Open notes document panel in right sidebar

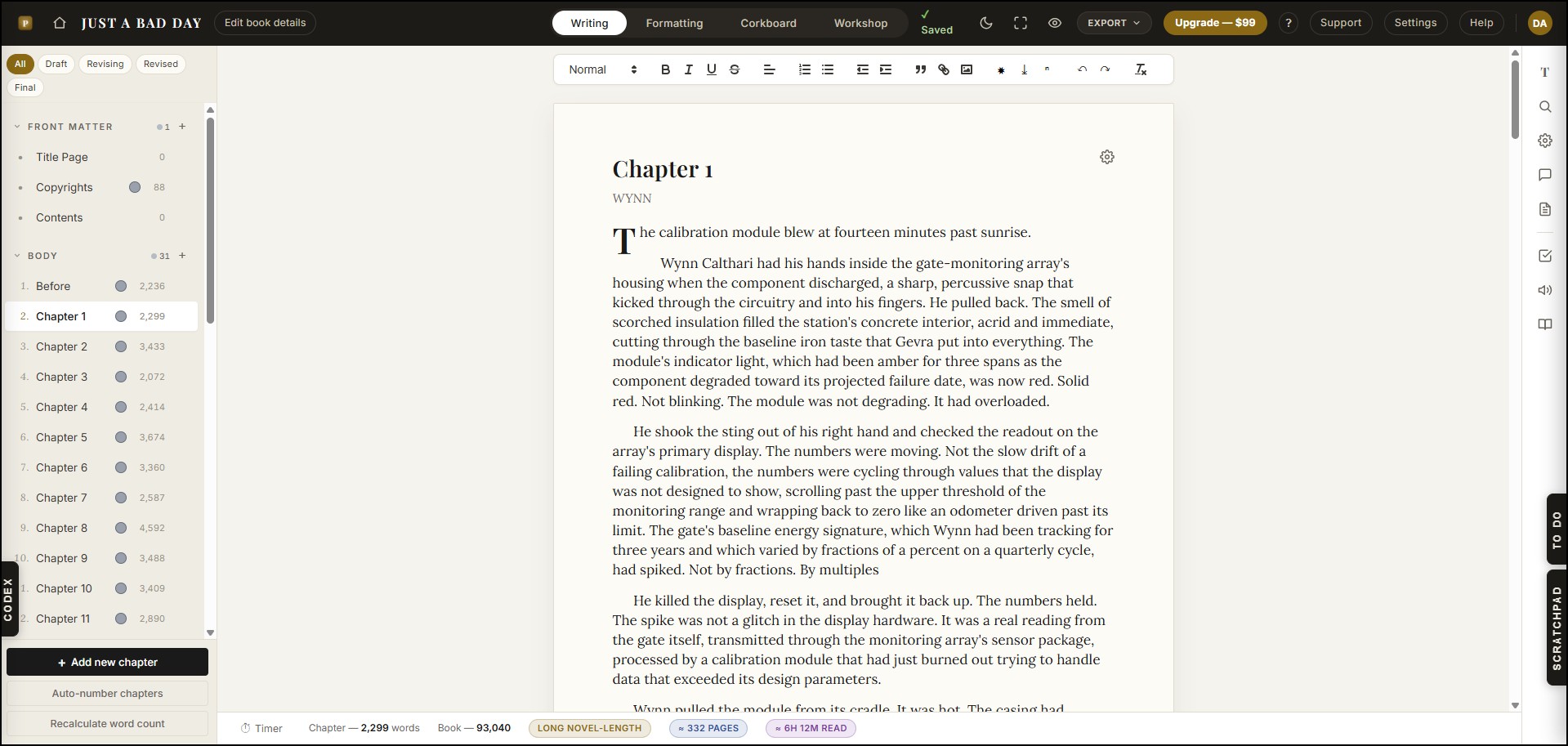pos(1544,209)
